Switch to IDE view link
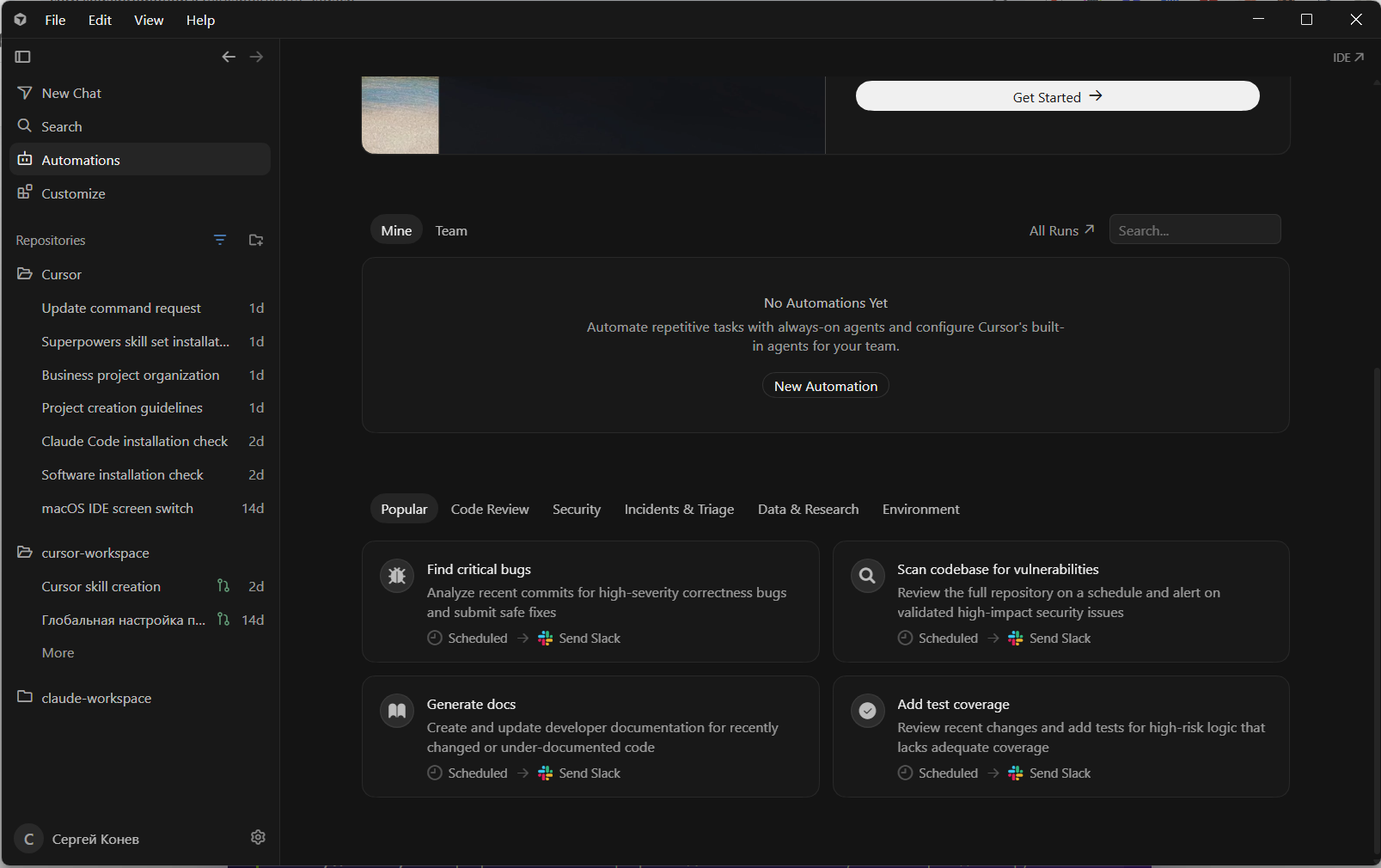Screen dimensions: 1381x868 click(1348, 58)
